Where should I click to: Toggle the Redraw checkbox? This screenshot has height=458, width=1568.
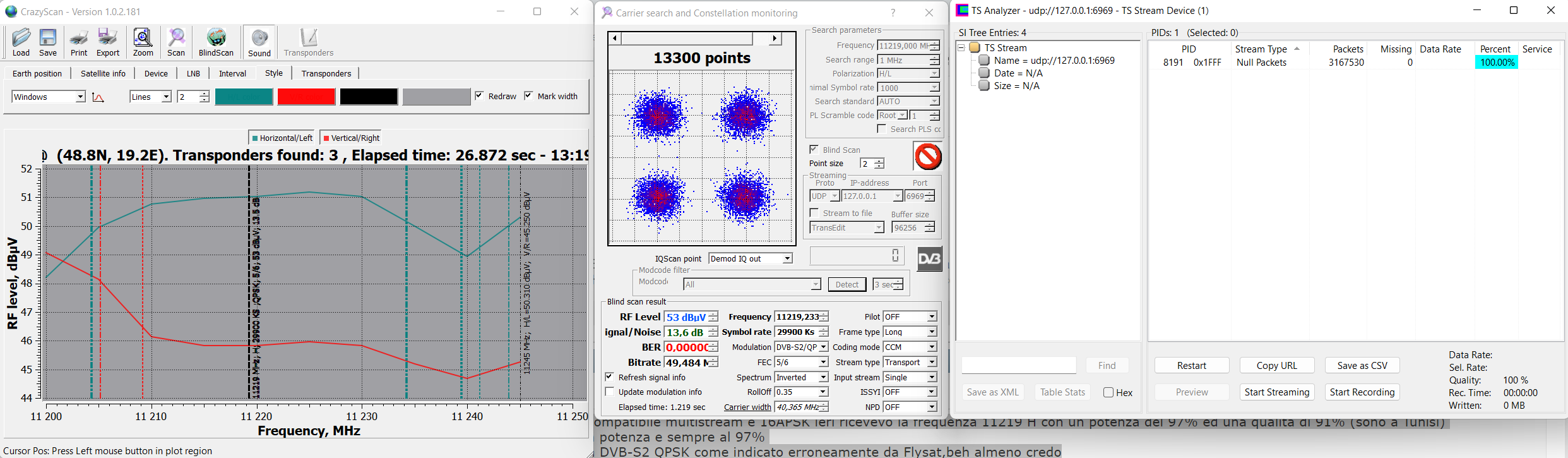480,96
